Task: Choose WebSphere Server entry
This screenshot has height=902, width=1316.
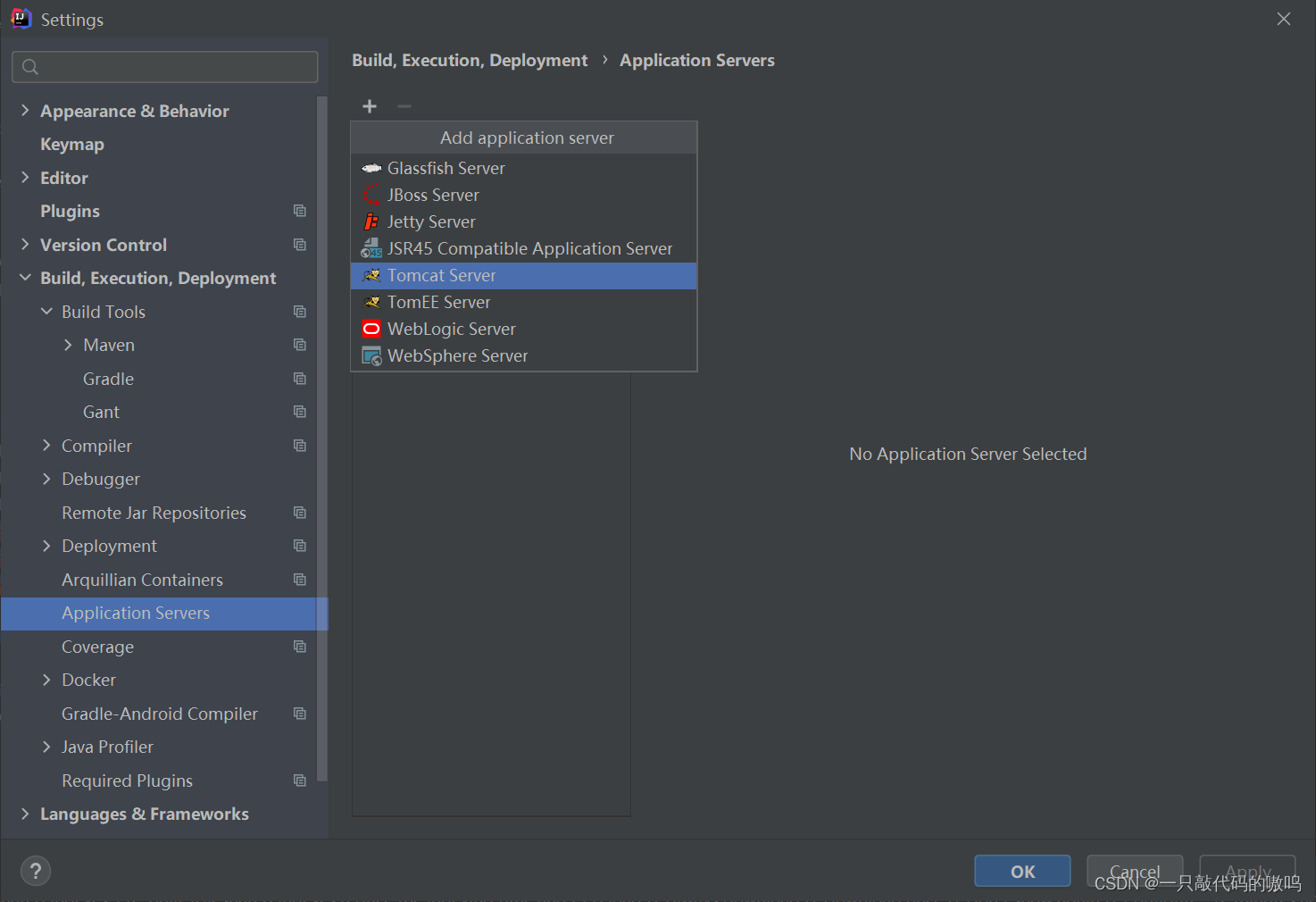Action: (524, 355)
